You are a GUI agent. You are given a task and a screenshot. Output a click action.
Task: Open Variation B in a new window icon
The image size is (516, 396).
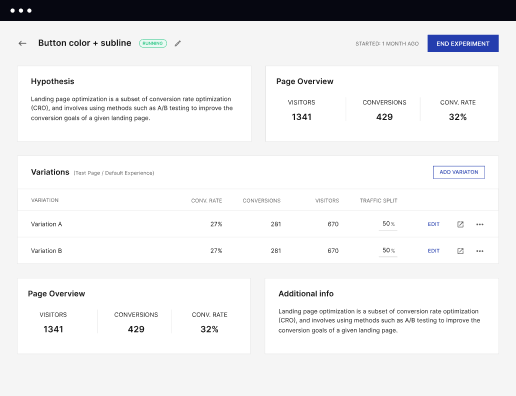[460, 251]
